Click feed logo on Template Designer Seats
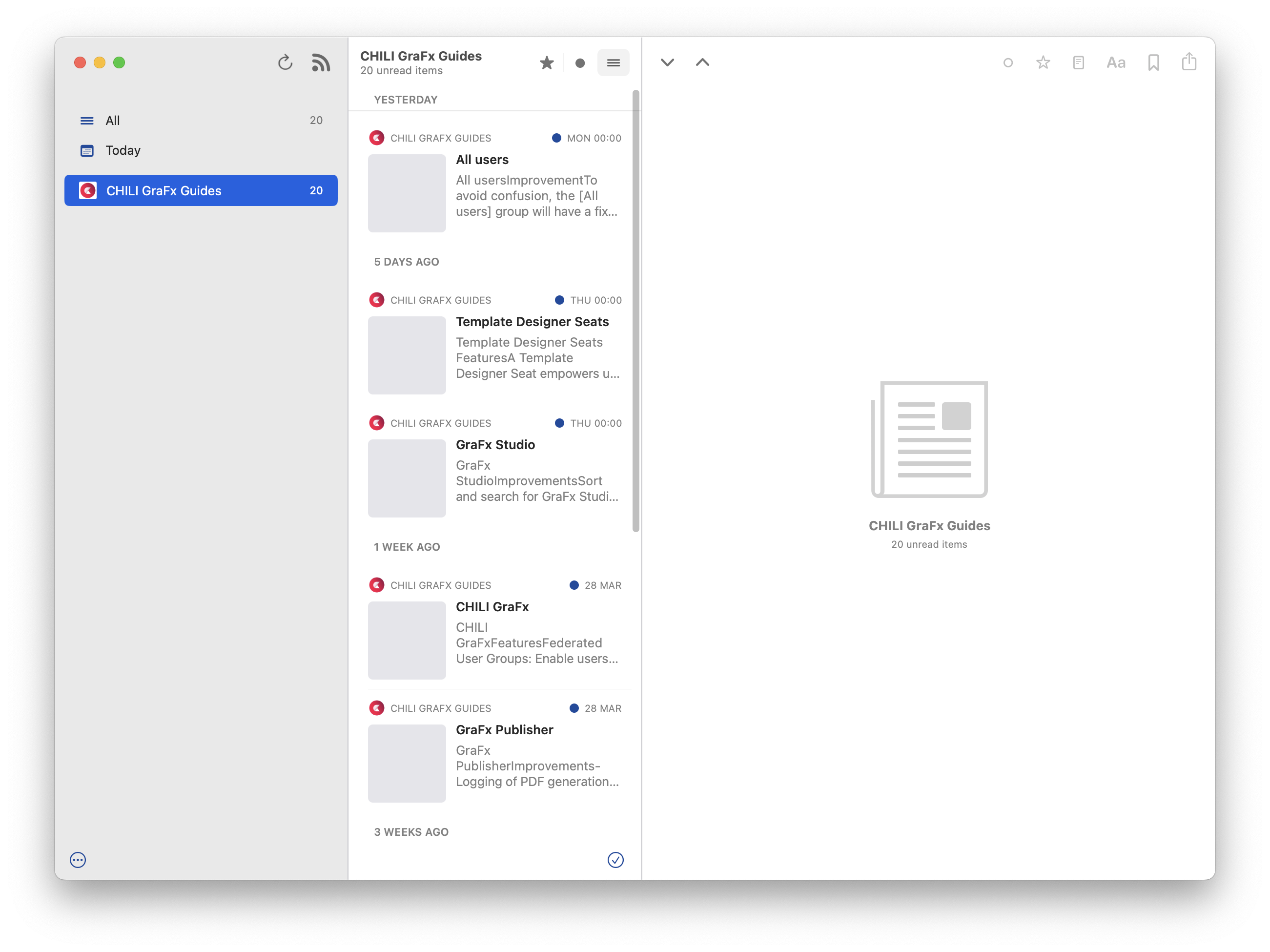 coord(377,300)
